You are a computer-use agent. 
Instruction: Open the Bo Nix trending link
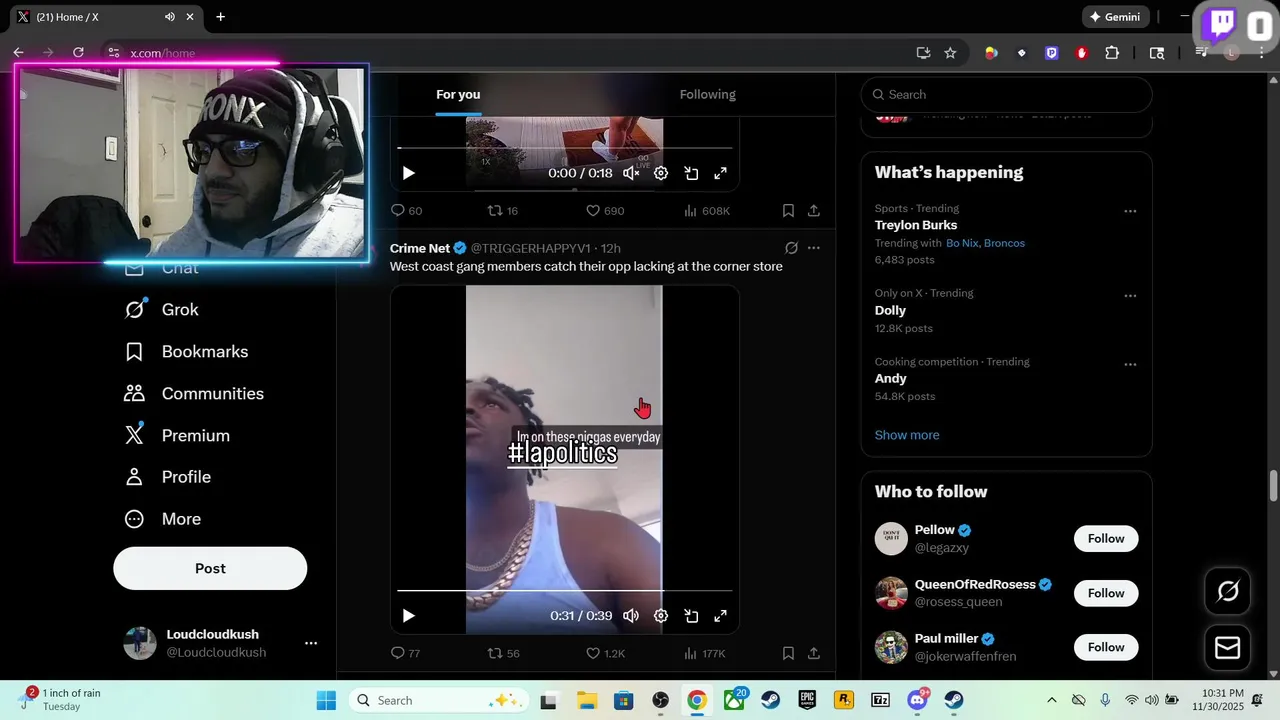tap(962, 243)
